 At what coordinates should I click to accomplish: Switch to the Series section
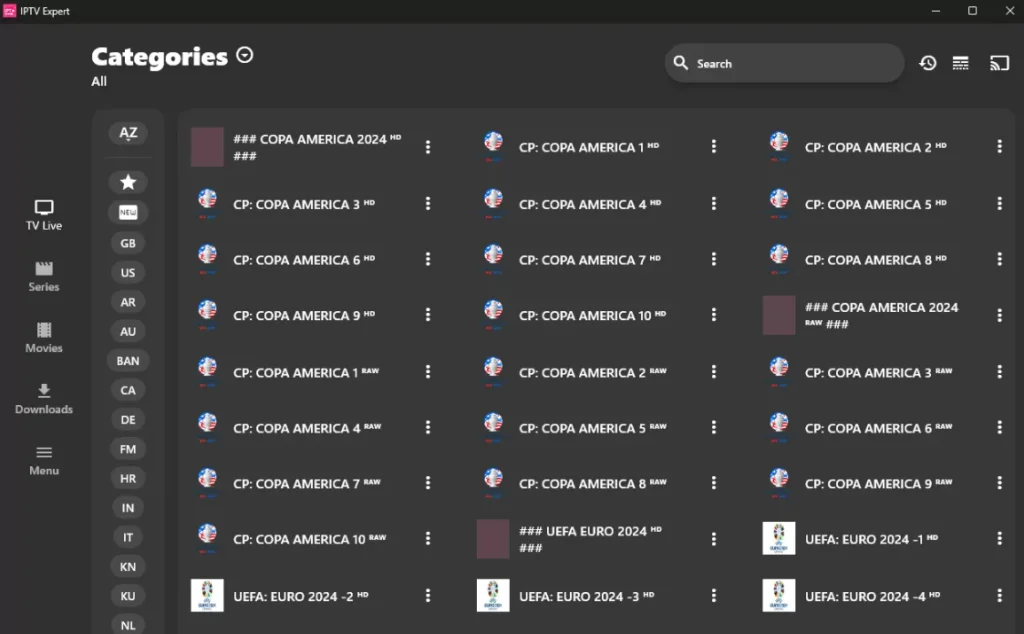[x=43, y=277]
